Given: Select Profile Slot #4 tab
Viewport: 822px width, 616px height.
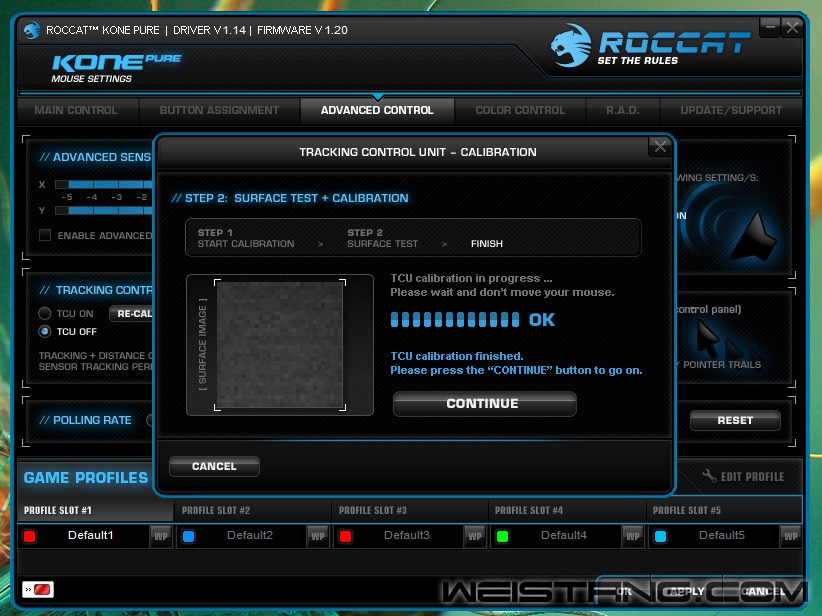Looking at the screenshot, I should click(x=567, y=510).
